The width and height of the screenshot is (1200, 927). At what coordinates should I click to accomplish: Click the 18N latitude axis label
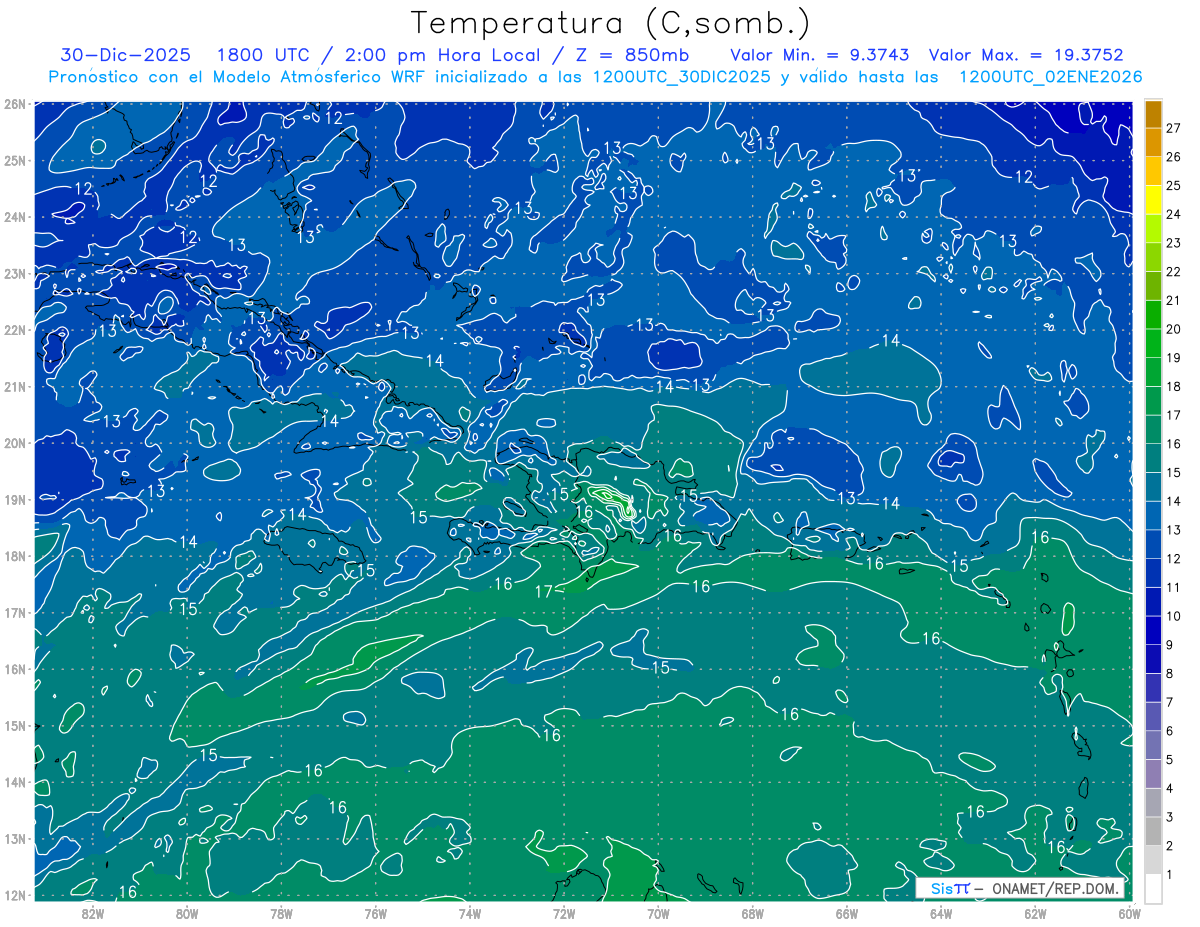15,556
